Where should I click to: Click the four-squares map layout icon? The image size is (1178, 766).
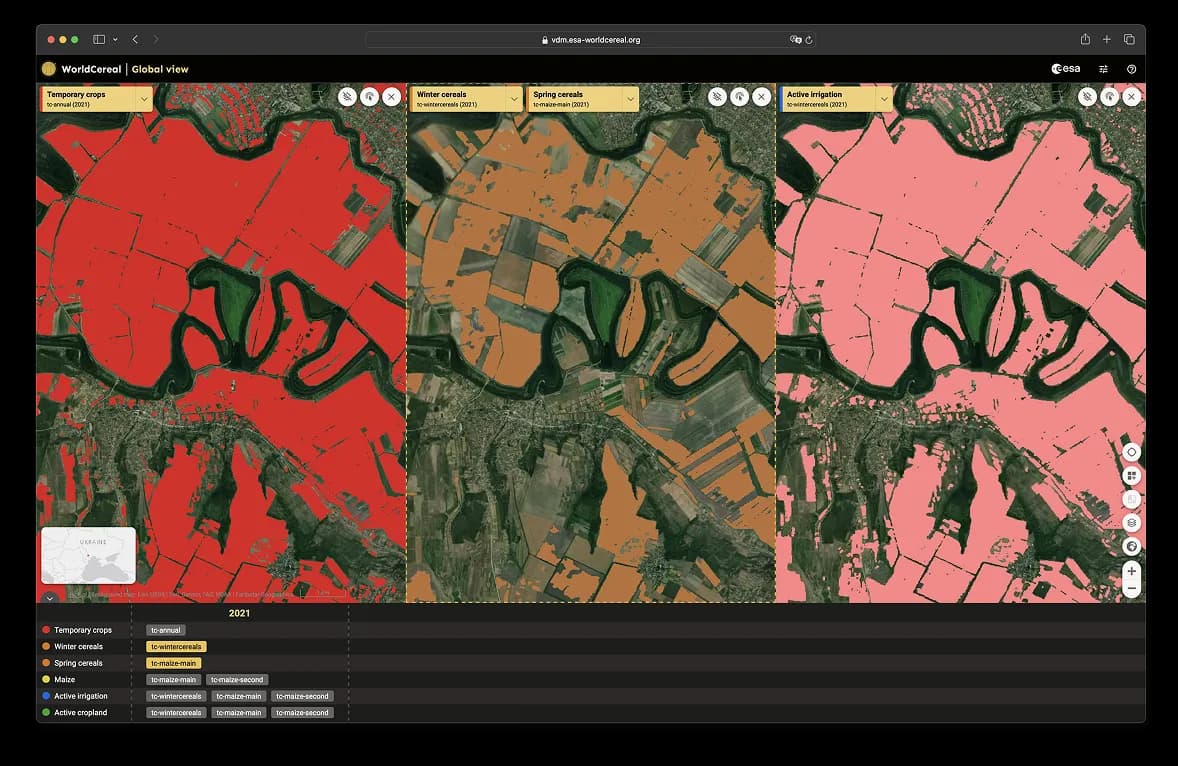point(1131,476)
